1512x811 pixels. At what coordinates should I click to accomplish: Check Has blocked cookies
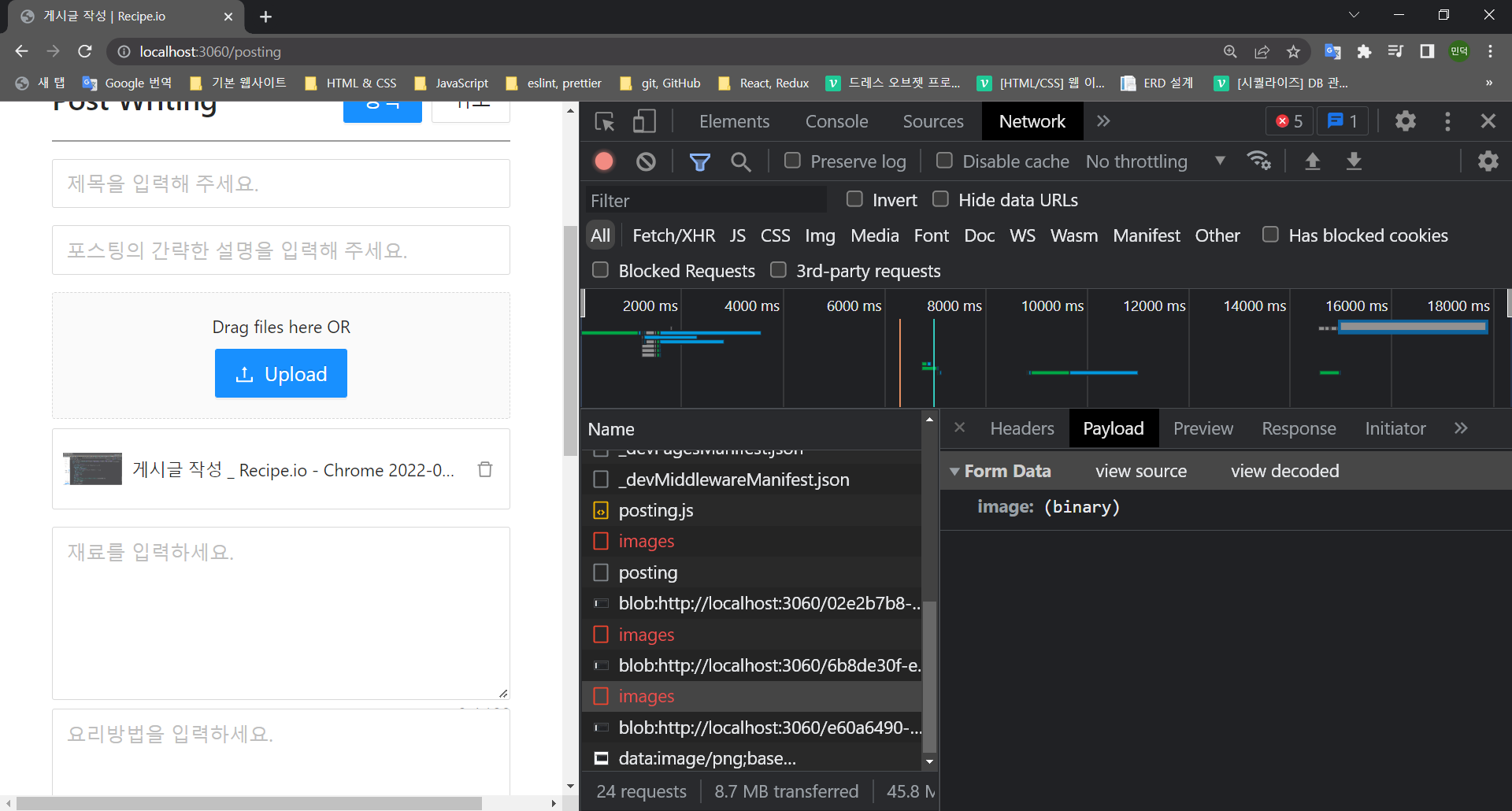click(1270, 235)
